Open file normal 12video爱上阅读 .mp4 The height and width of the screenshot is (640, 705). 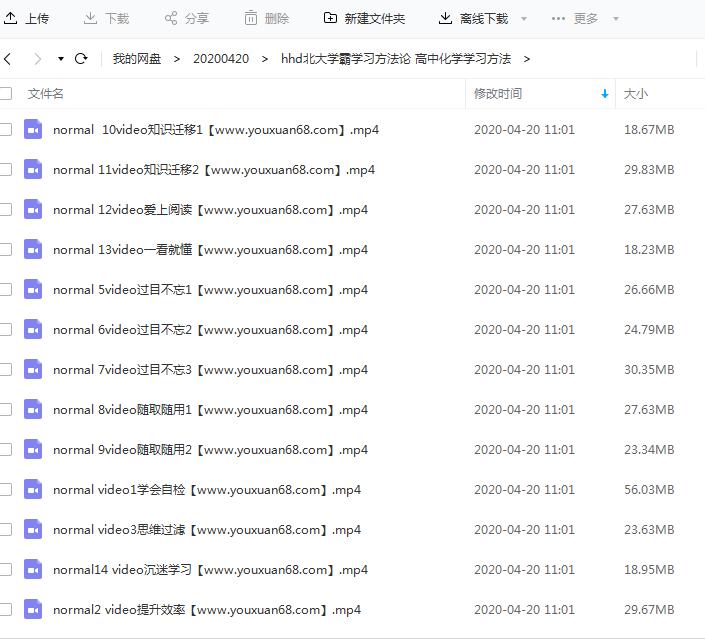pos(210,210)
